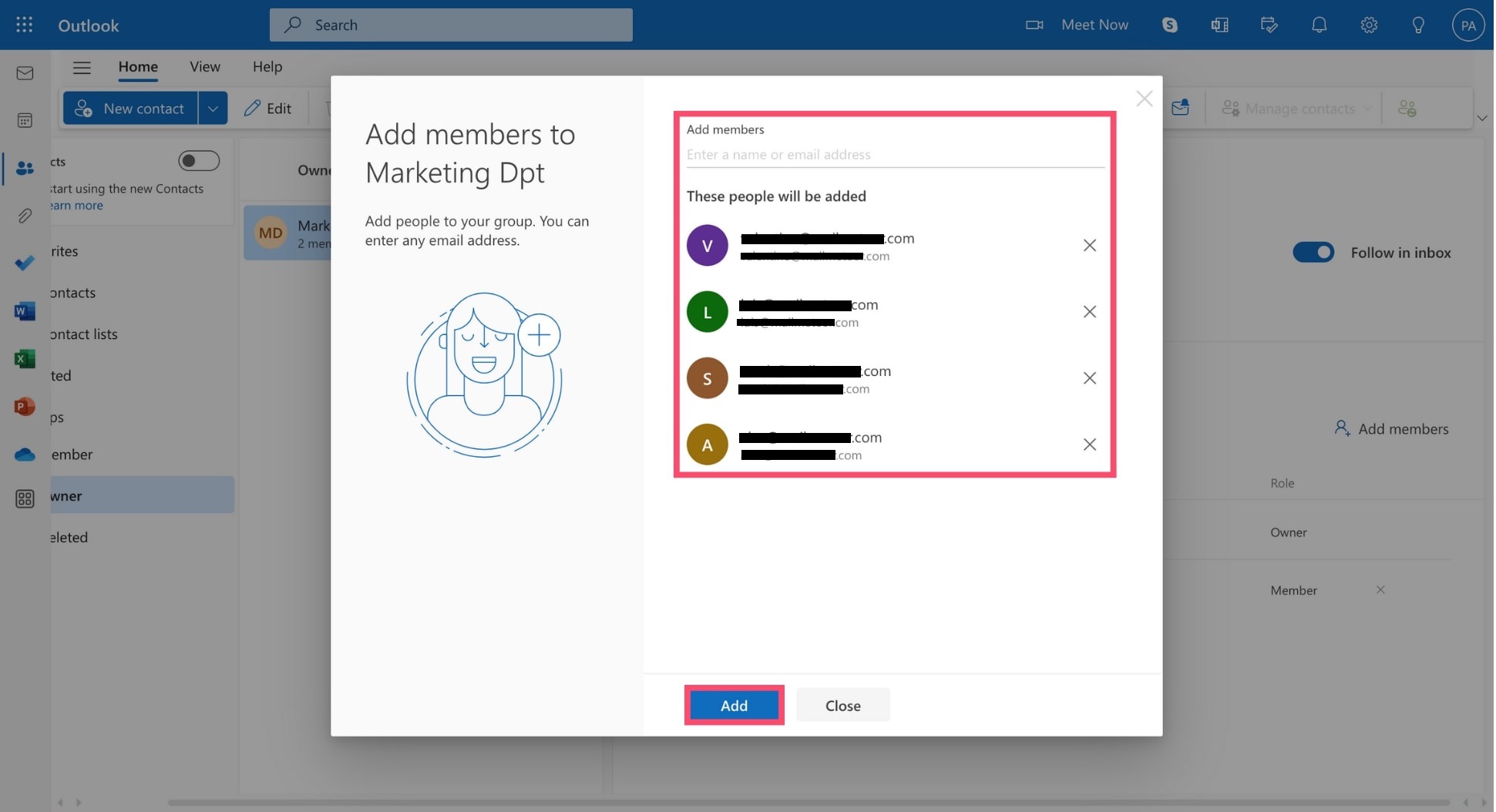Switch to the View tab
1496x812 pixels.
(206, 67)
